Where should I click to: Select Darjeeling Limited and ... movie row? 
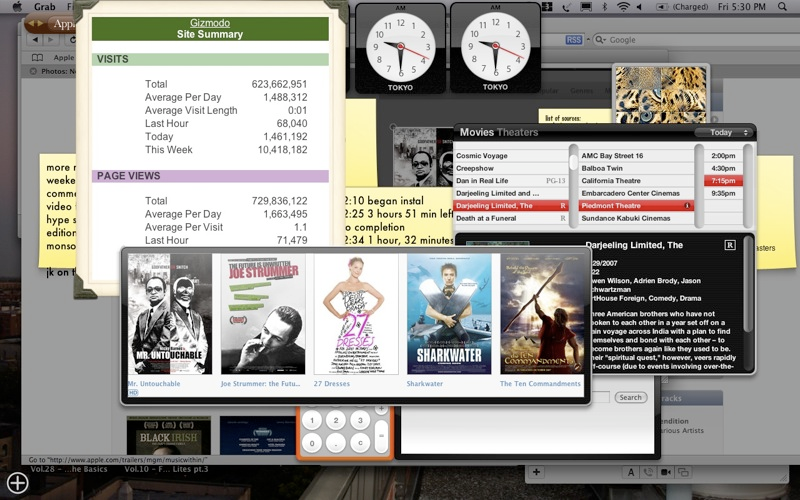(511, 193)
